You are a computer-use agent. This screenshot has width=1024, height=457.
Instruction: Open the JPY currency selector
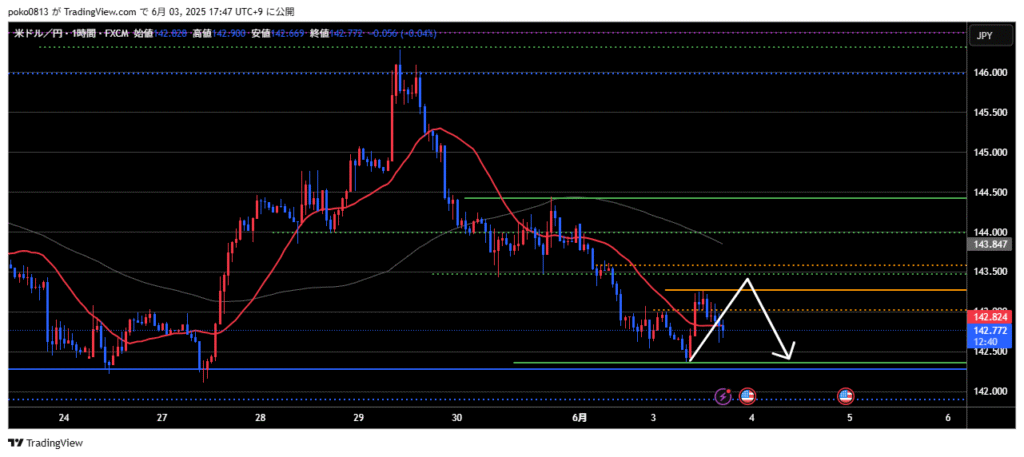tap(983, 35)
